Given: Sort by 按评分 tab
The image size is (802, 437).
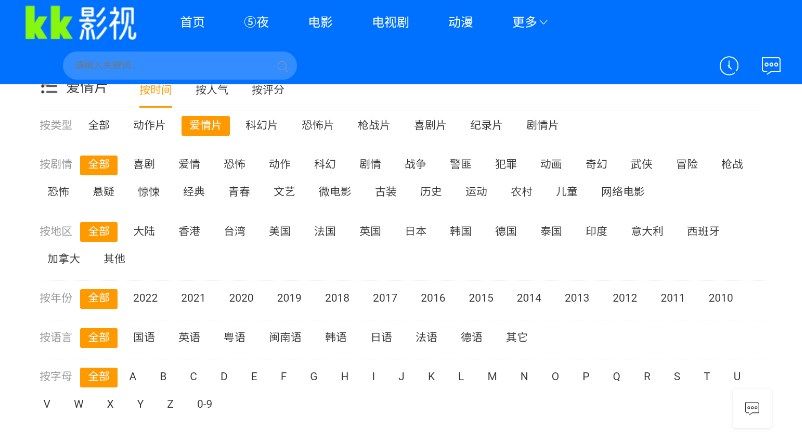Looking at the screenshot, I should click(x=268, y=90).
